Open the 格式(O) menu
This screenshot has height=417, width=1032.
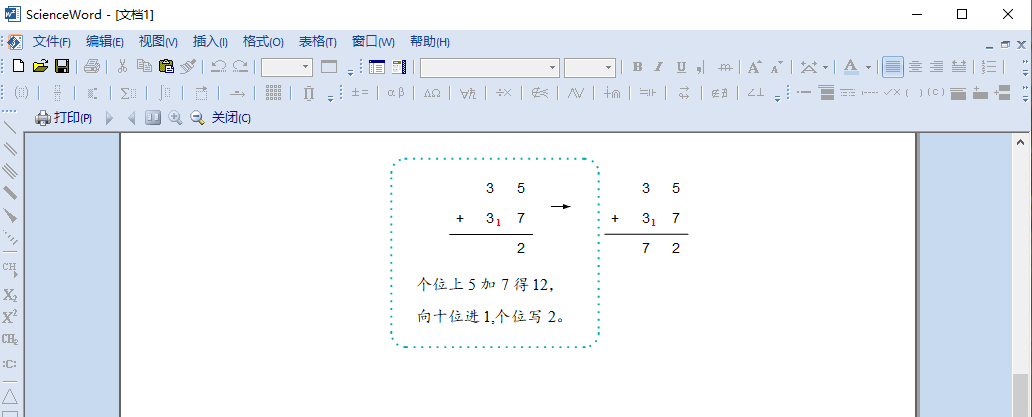[x=263, y=41]
